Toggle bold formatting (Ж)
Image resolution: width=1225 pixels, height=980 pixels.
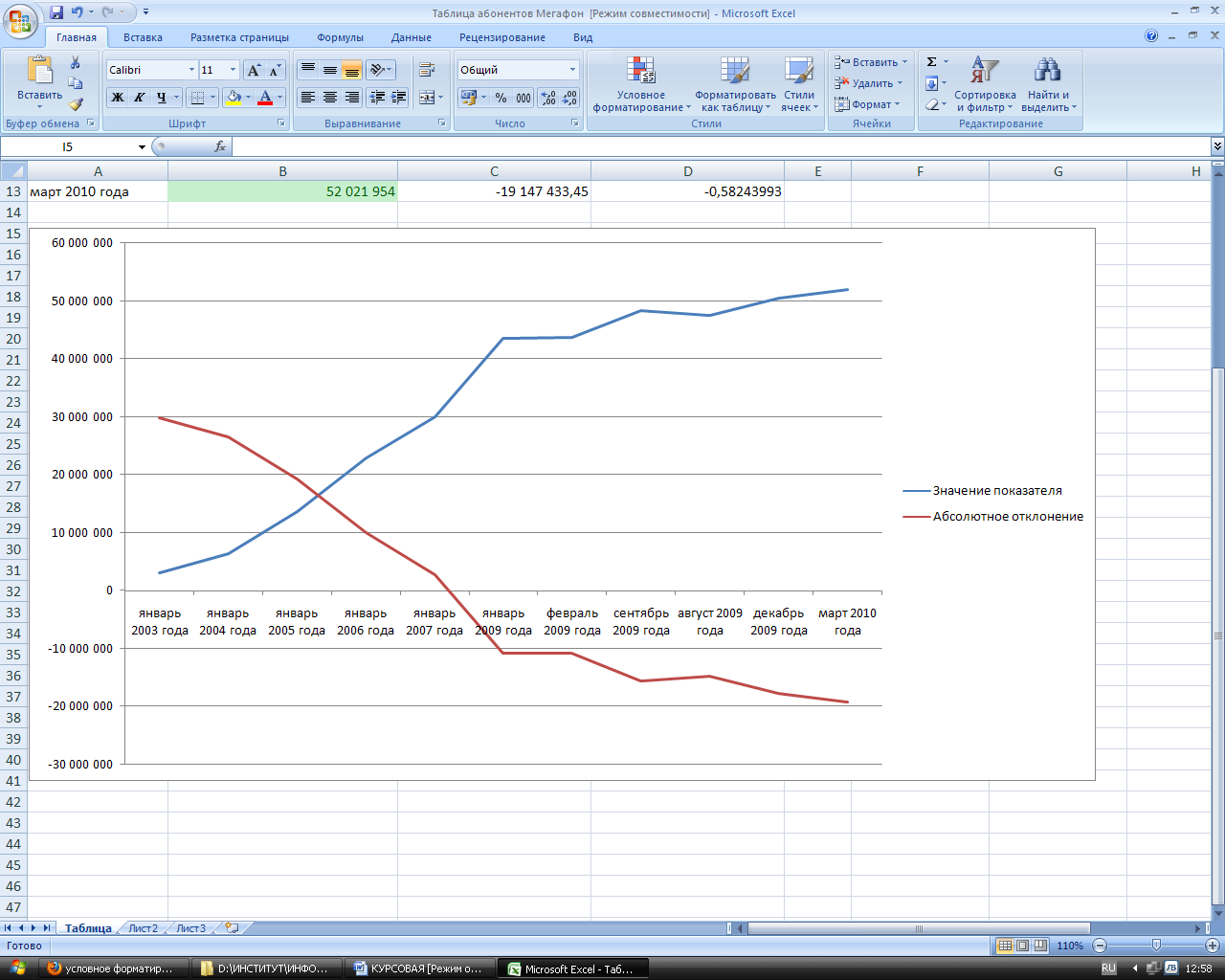pyautogui.click(x=118, y=98)
